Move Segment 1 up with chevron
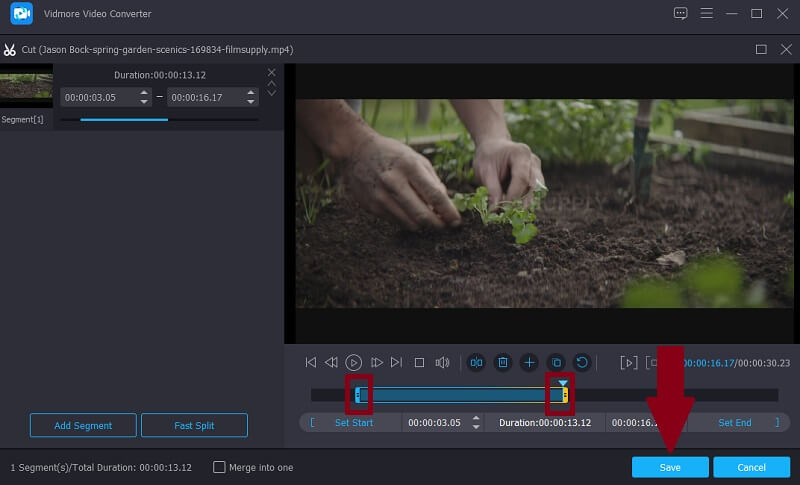Viewport: 800px width, 485px height. tap(271, 83)
